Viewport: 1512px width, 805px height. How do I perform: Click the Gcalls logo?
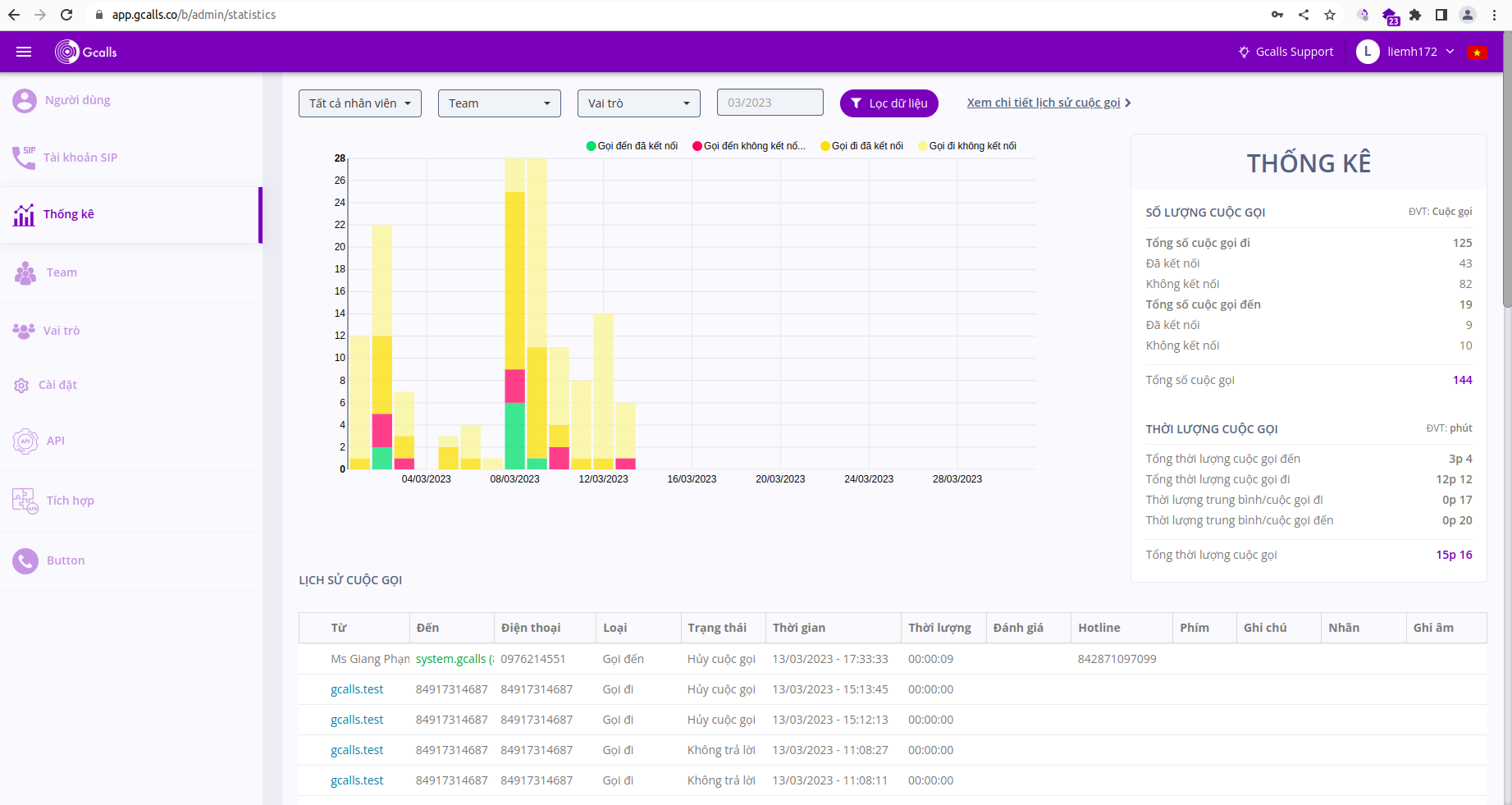tap(86, 52)
